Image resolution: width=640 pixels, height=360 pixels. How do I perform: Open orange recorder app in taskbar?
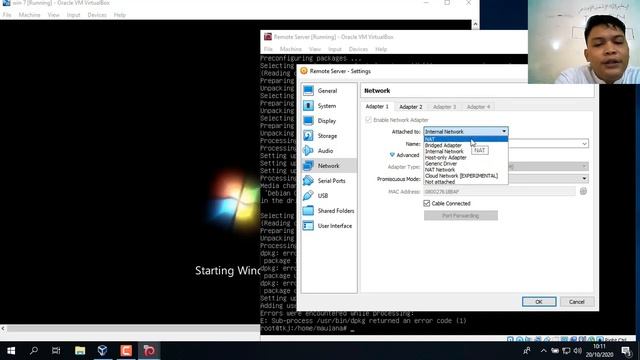point(126,351)
